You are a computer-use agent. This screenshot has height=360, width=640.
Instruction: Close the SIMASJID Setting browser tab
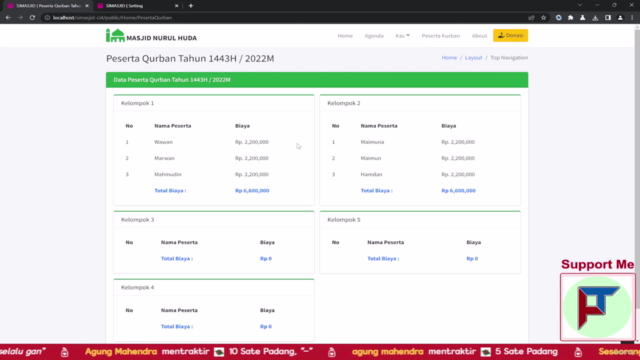pos(176,6)
